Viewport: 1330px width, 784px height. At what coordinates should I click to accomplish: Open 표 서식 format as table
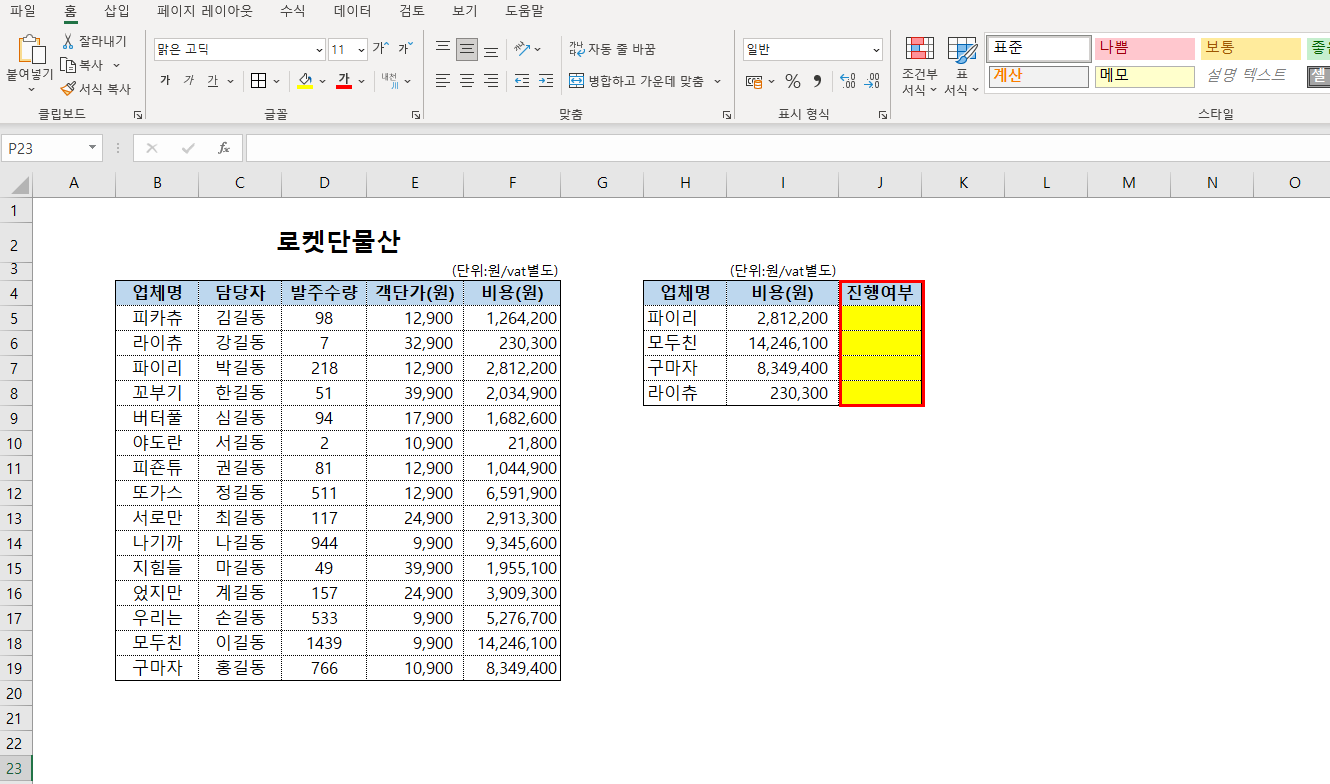(x=962, y=66)
